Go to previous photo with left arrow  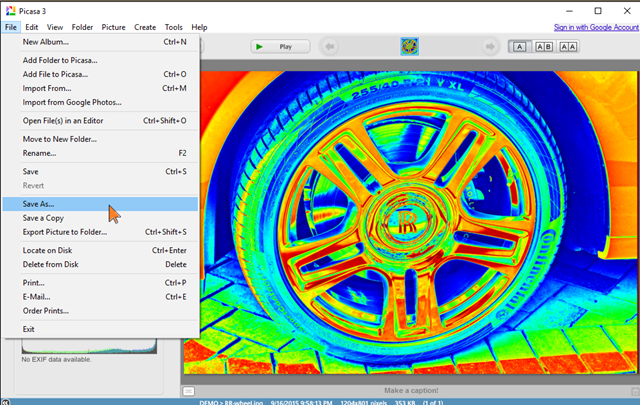pos(331,46)
